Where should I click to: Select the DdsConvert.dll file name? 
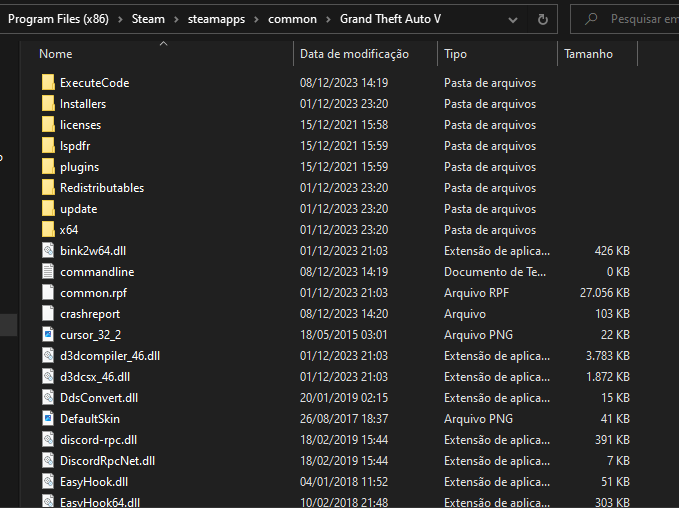pyautogui.click(x=99, y=398)
